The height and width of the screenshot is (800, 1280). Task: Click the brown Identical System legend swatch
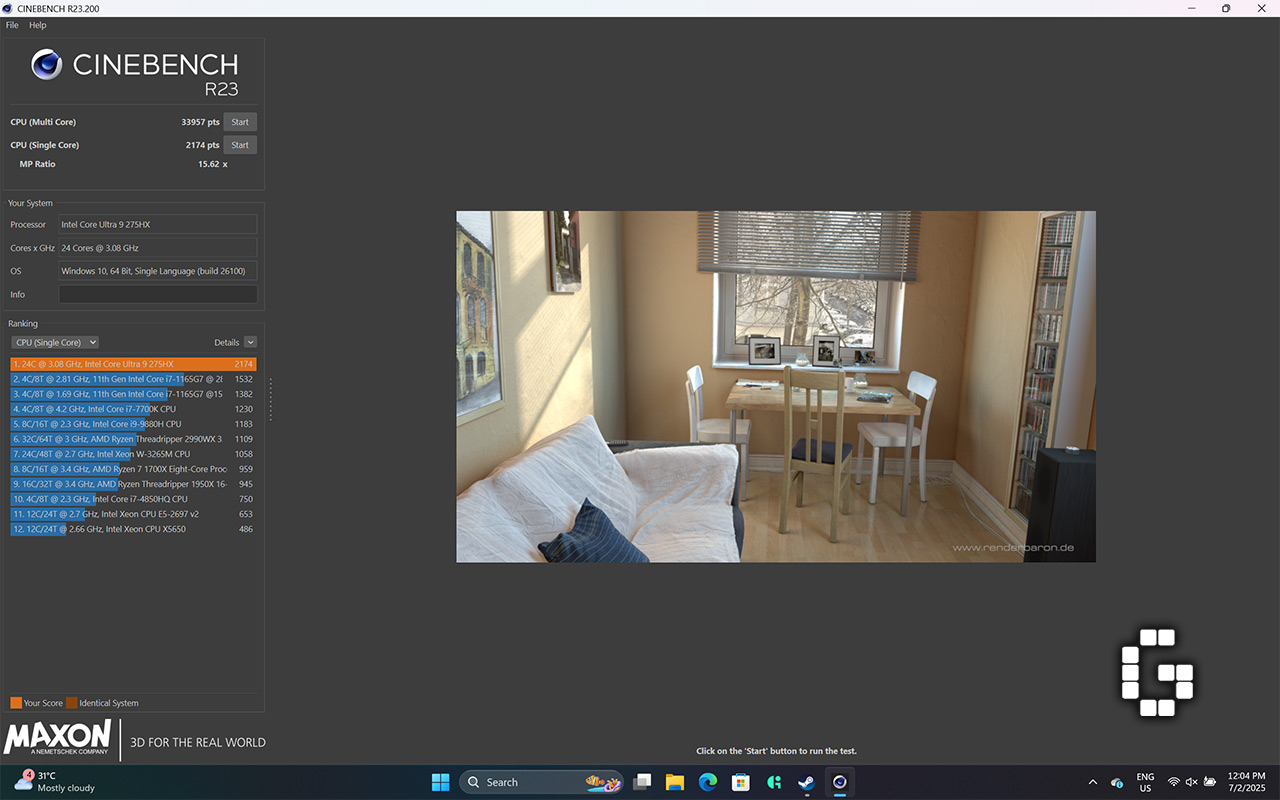(x=72, y=703)
